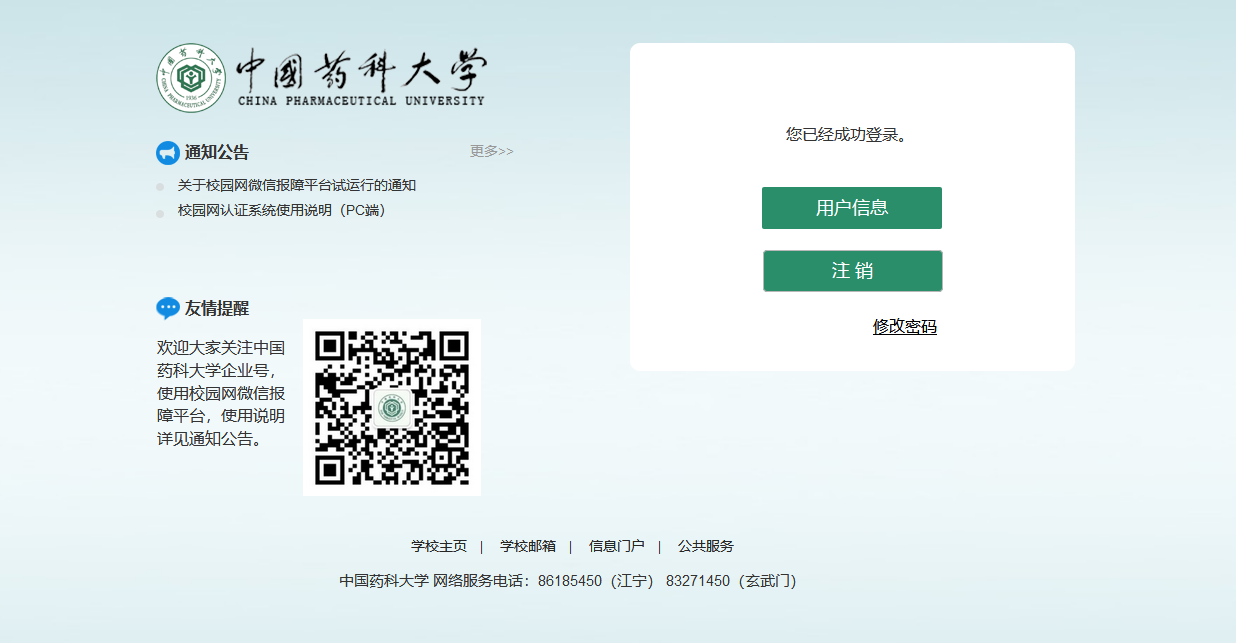Open 公共服务 in the footer navigation
The width and height of the screenshot is (1236, 643).
click(x=706, y=546)
